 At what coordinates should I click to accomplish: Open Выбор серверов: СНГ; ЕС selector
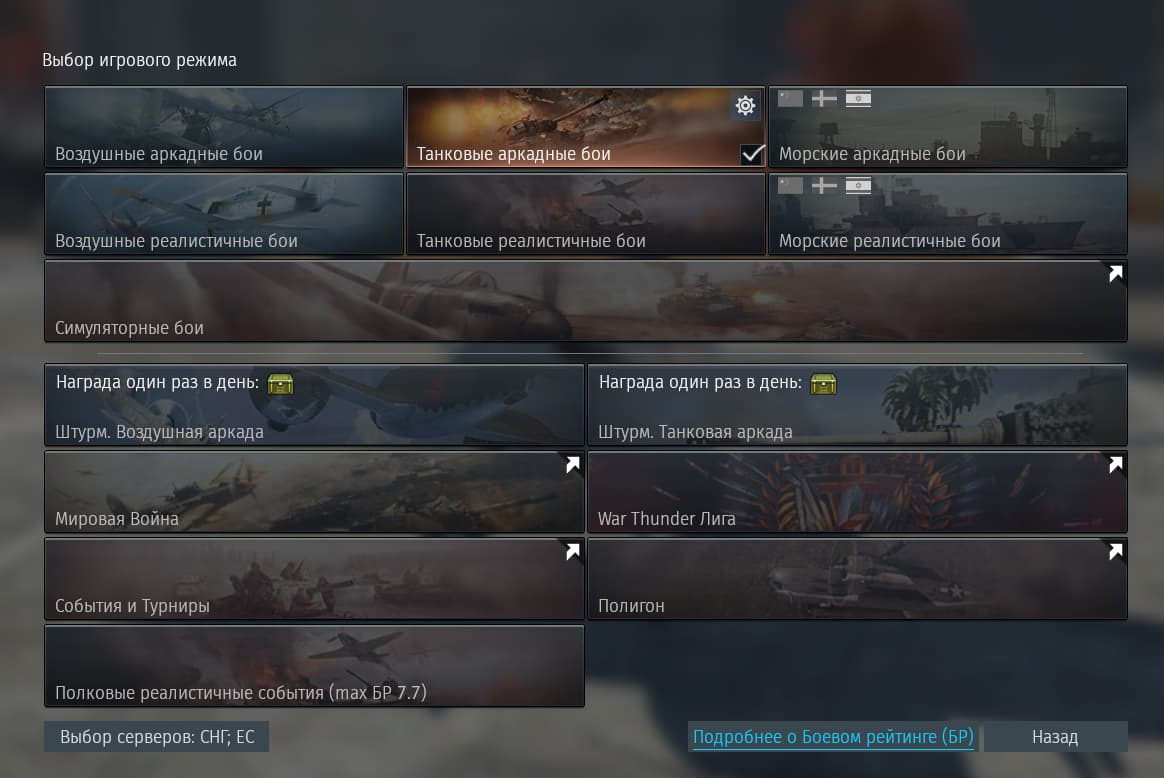tap(157, 736)
